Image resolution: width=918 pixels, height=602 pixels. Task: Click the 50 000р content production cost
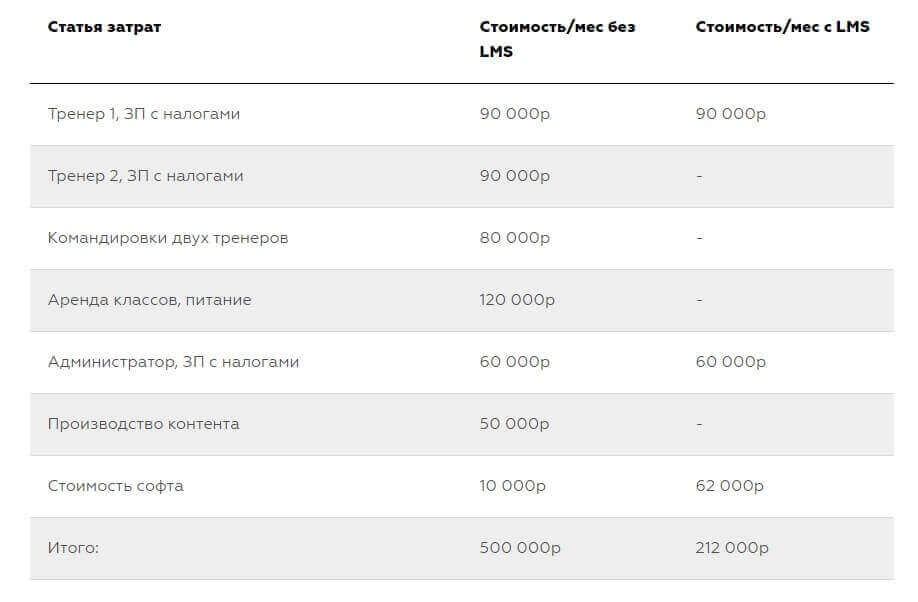coord(515,424)
